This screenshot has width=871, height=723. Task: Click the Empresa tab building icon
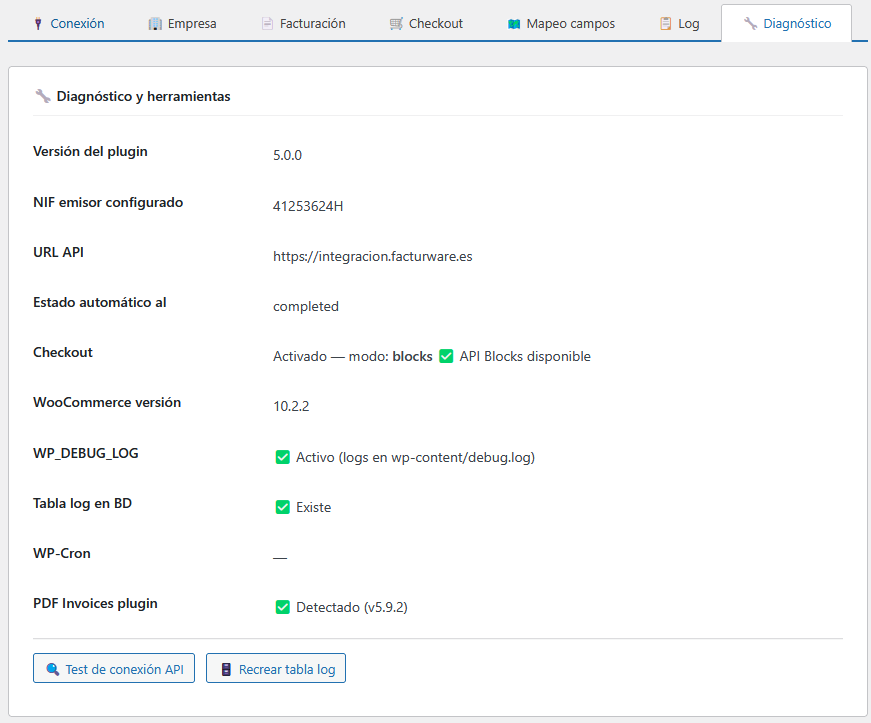[x=155, y=23]
